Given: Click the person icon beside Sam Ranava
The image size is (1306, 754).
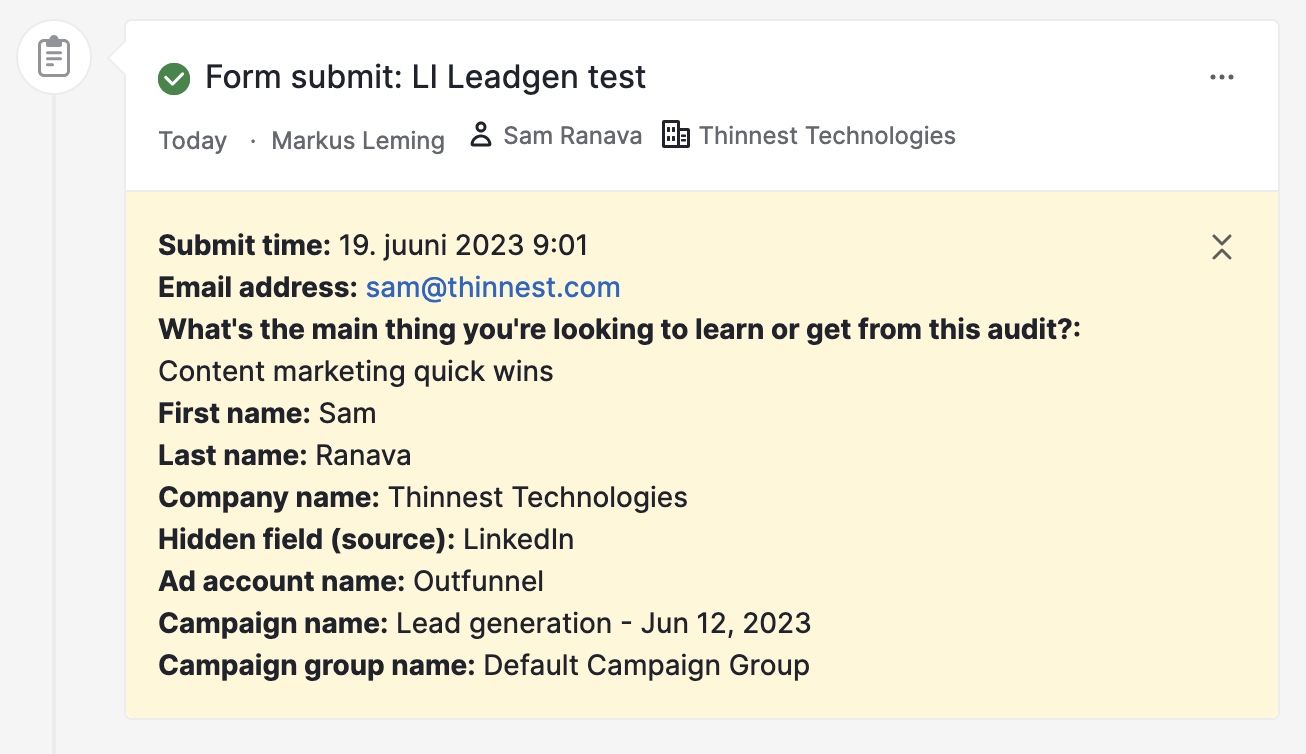Looking at the screenshot, I should 481,136.
